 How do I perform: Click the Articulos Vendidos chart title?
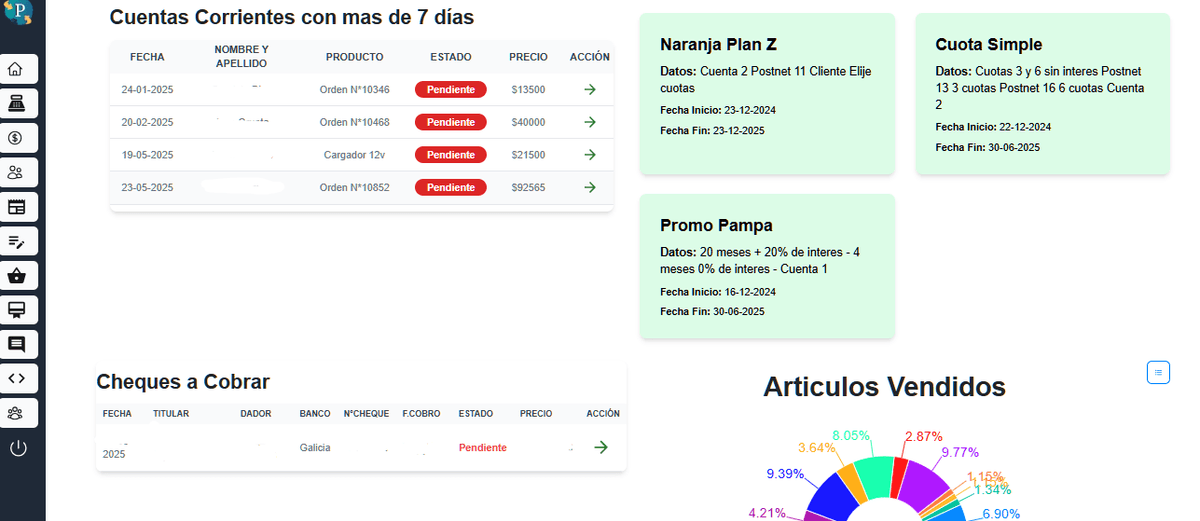click(884, 386)
